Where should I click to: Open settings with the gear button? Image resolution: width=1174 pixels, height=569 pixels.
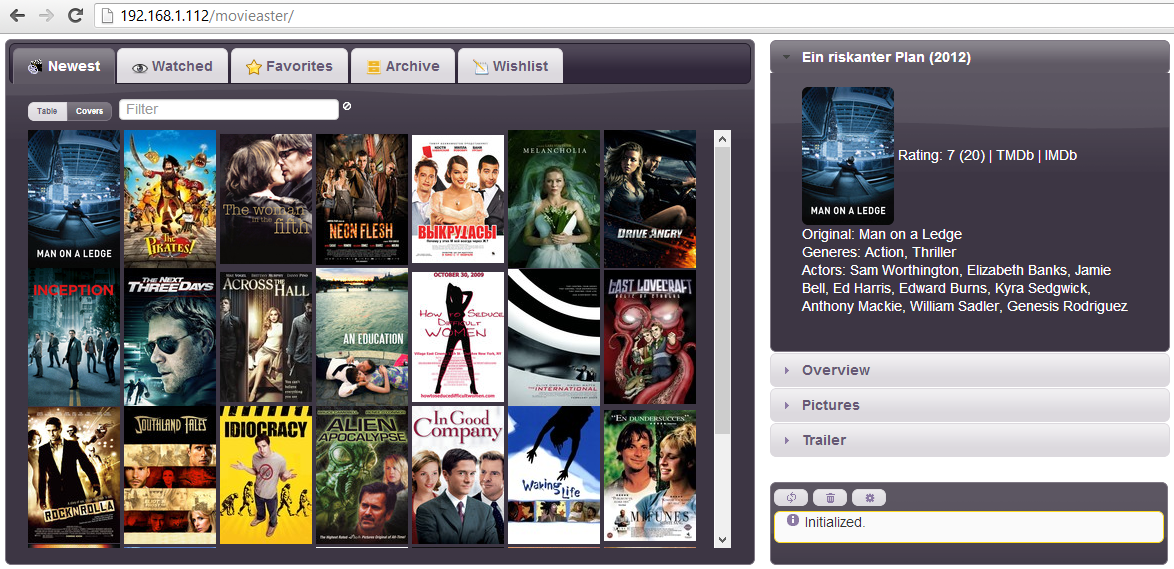pyautogui.click(x=869, y=497)
